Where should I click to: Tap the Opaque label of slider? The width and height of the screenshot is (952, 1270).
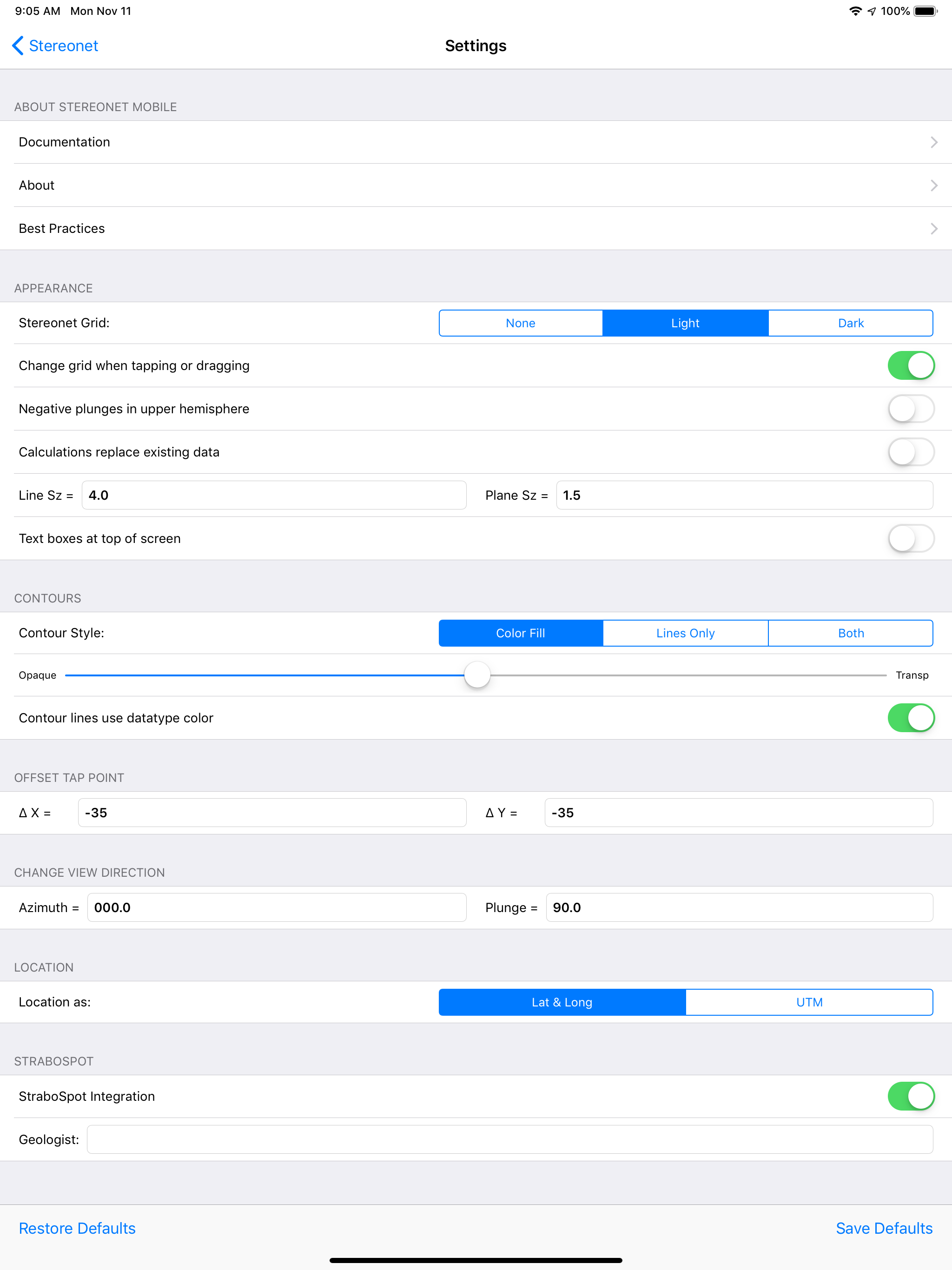pos(37,675)
